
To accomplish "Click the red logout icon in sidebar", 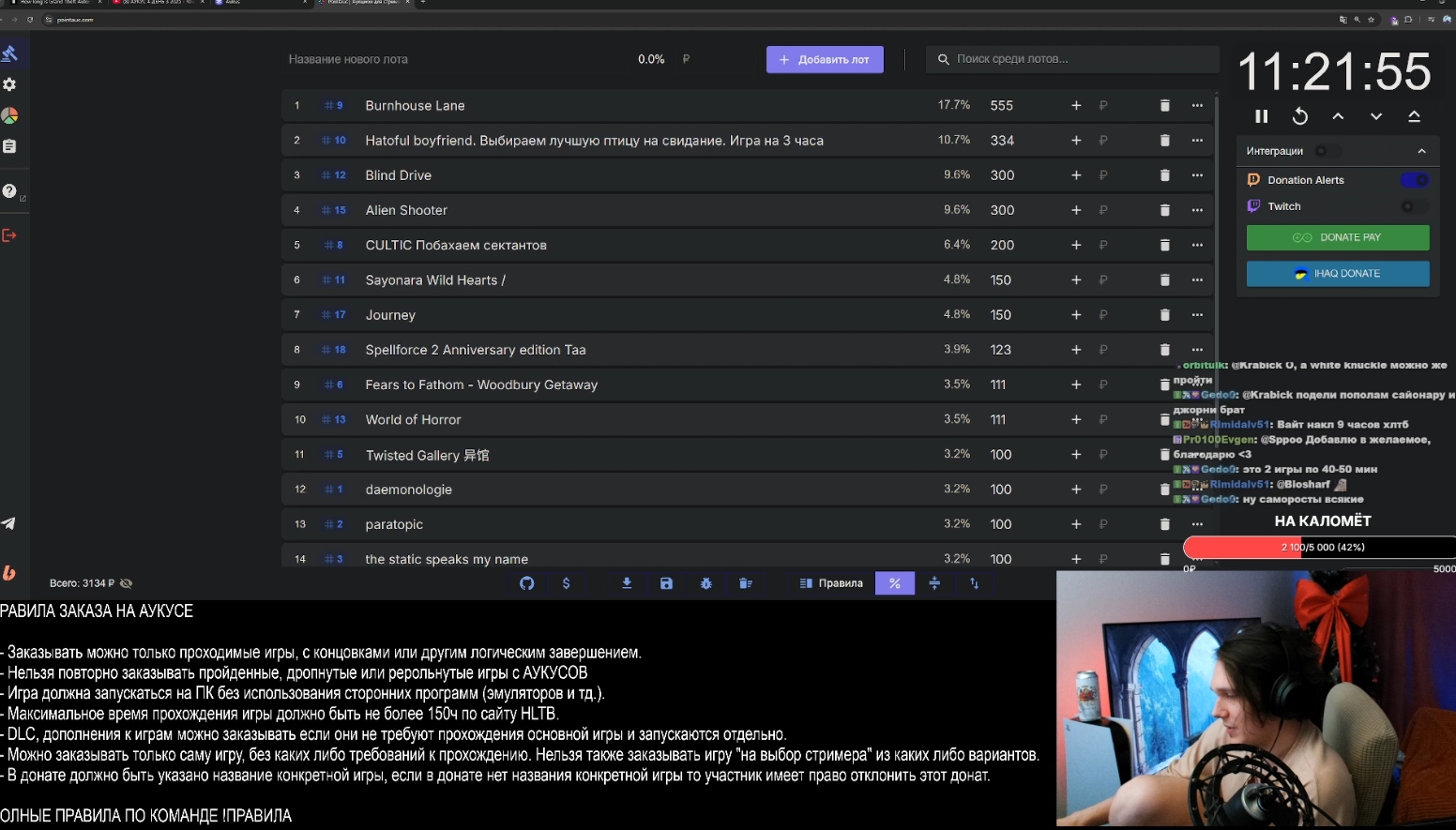I will click(x=9, y=235).
